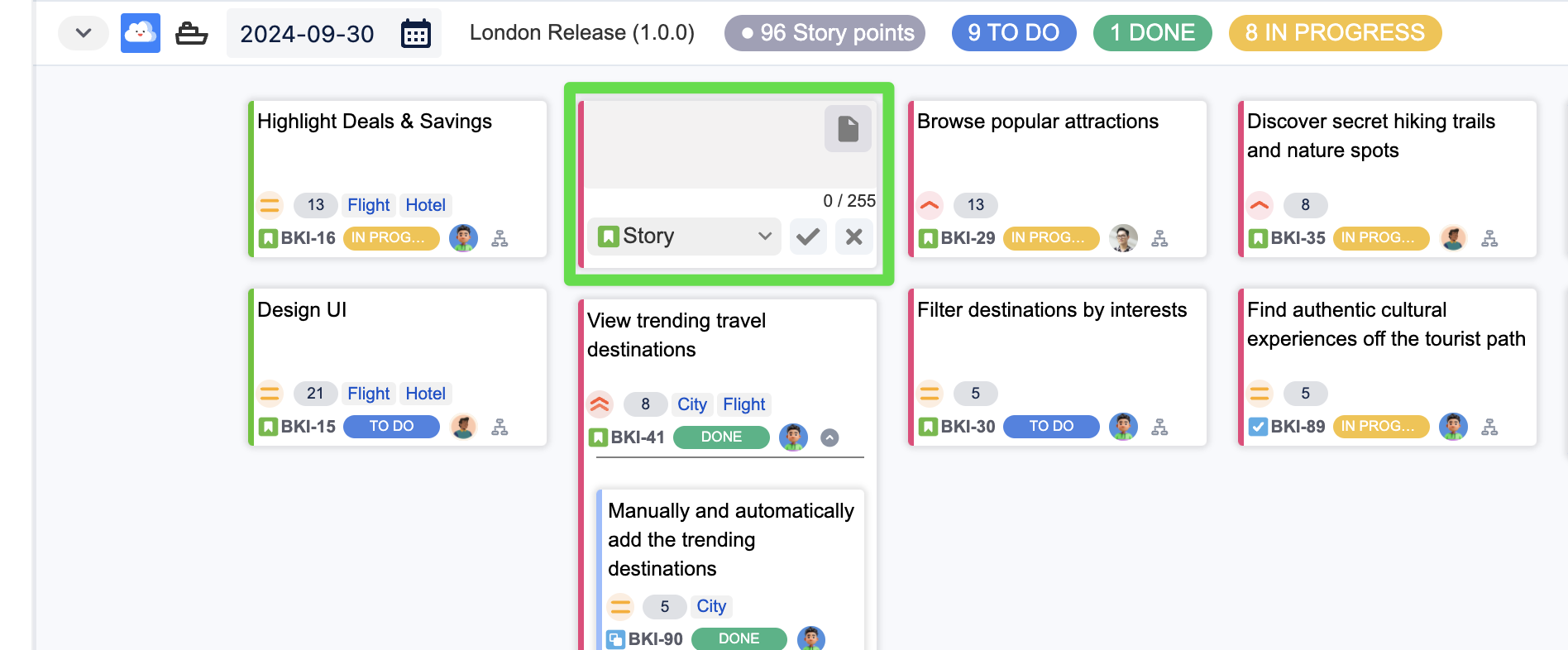Open the calendar date picker
The width and height of the screenshot is (1568, 650).
[x=415, y=34]
